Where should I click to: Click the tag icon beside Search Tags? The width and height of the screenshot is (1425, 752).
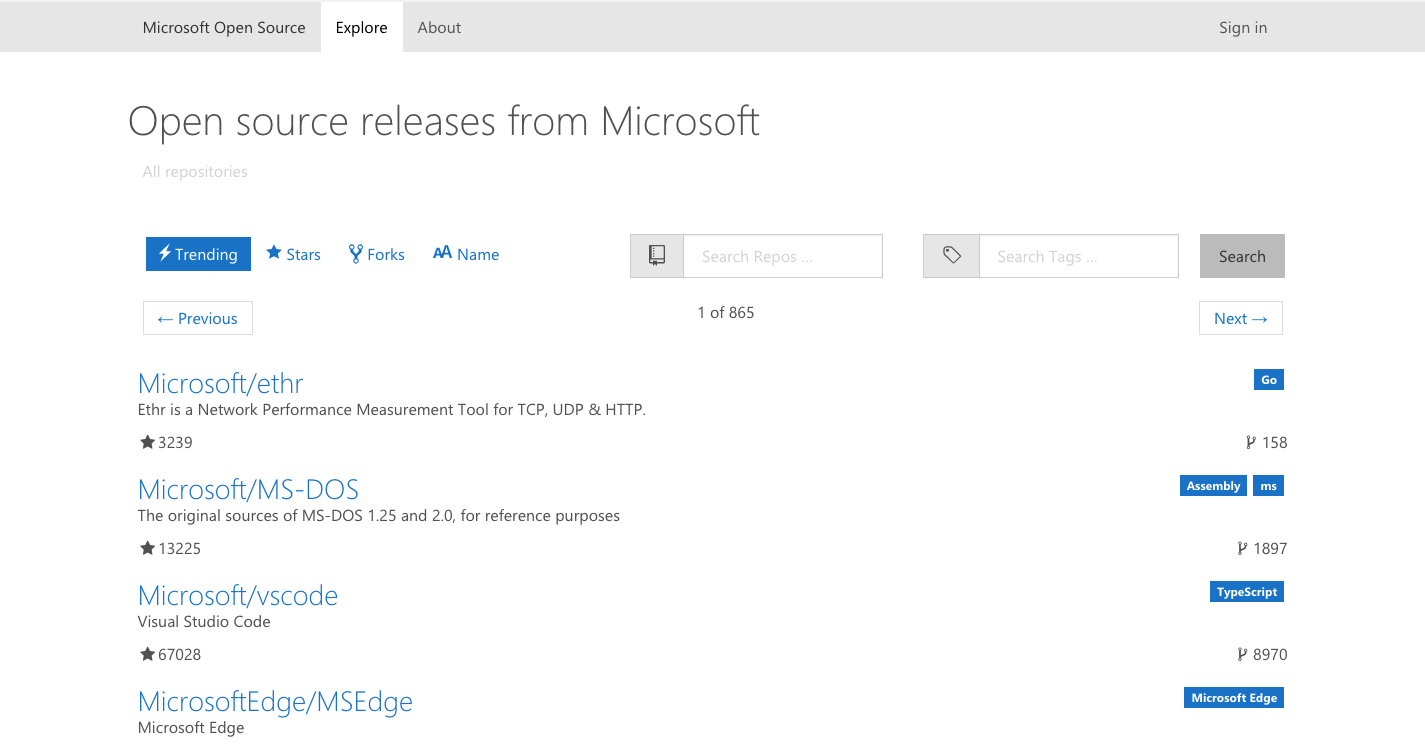point(951,256)
